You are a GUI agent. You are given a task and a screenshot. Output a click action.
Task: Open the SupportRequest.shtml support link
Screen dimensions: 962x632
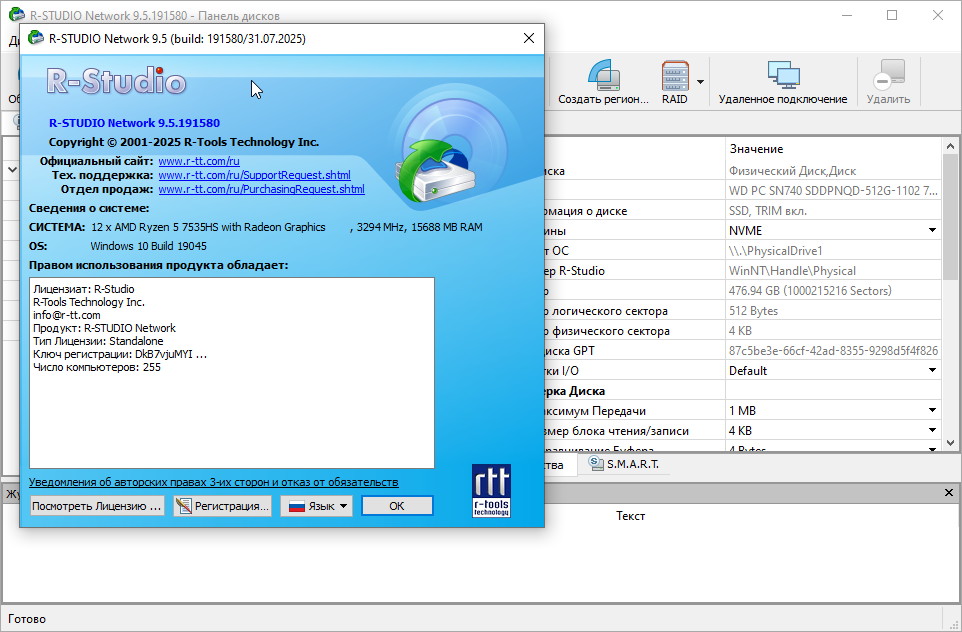pos(255,175)
